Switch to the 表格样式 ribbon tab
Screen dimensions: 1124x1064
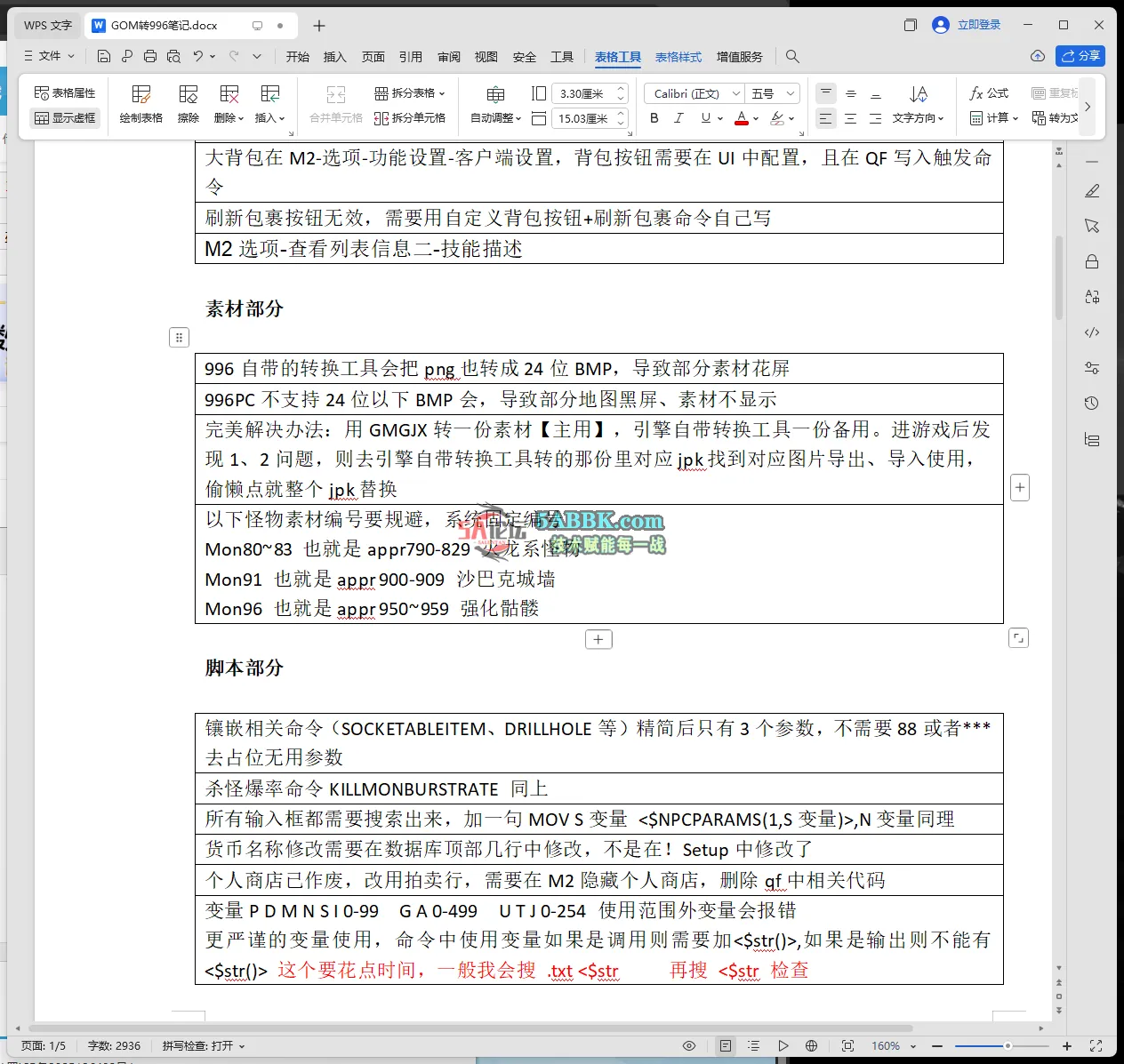tap(678, 56)
